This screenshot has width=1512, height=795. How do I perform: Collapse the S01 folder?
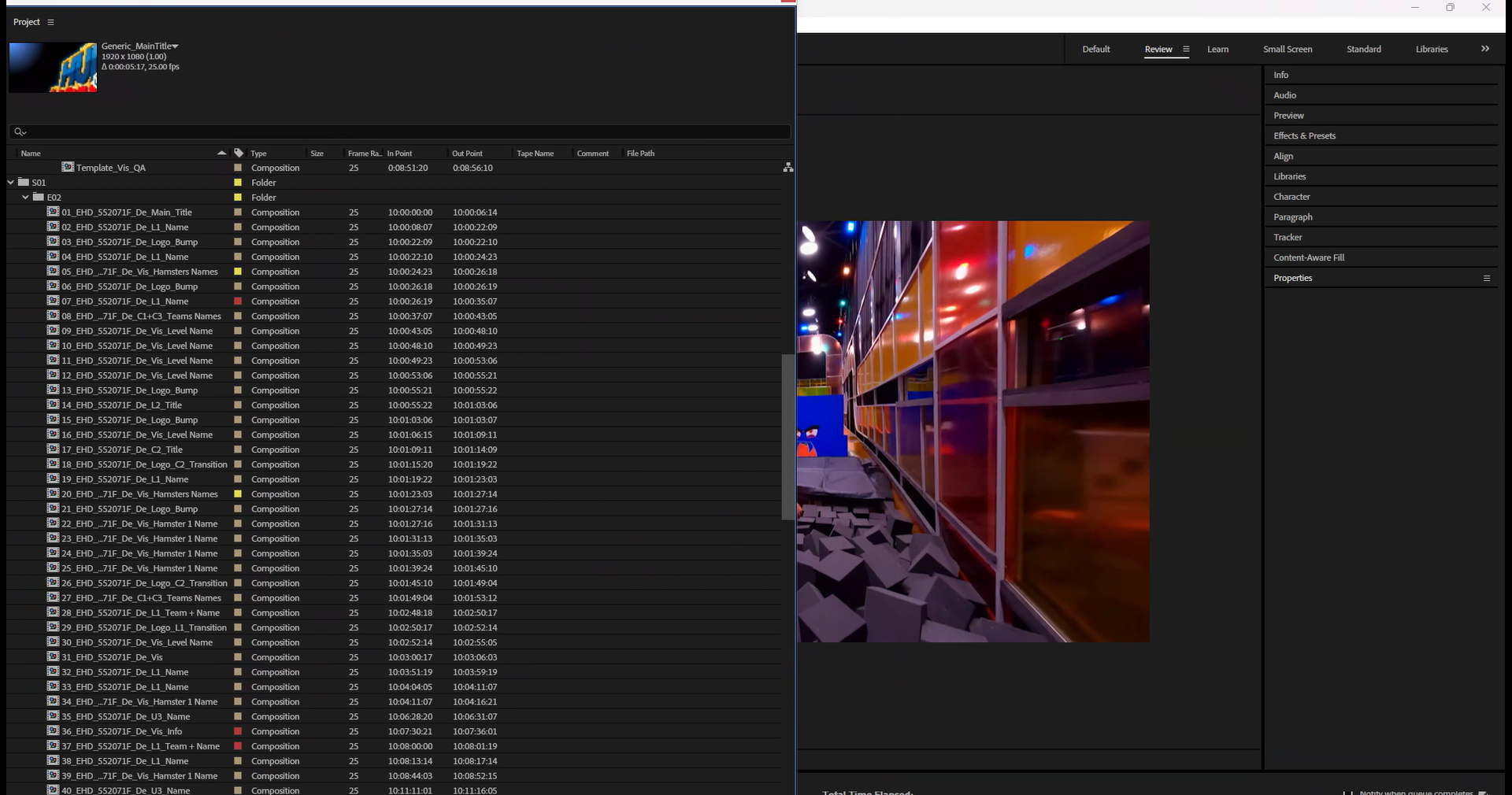(x=10, y=182)
